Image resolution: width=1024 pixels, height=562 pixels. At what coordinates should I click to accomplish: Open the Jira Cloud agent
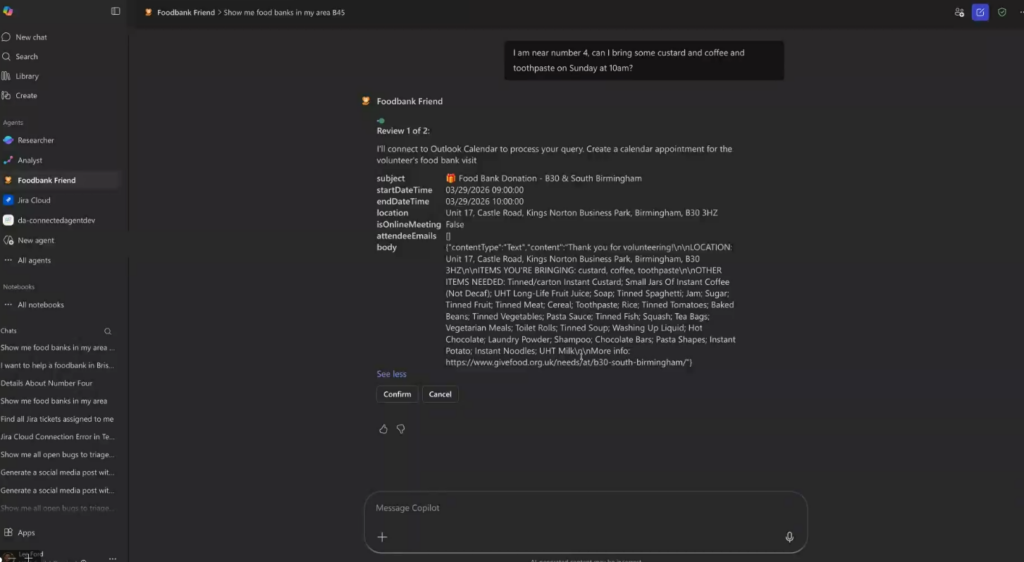34,200
